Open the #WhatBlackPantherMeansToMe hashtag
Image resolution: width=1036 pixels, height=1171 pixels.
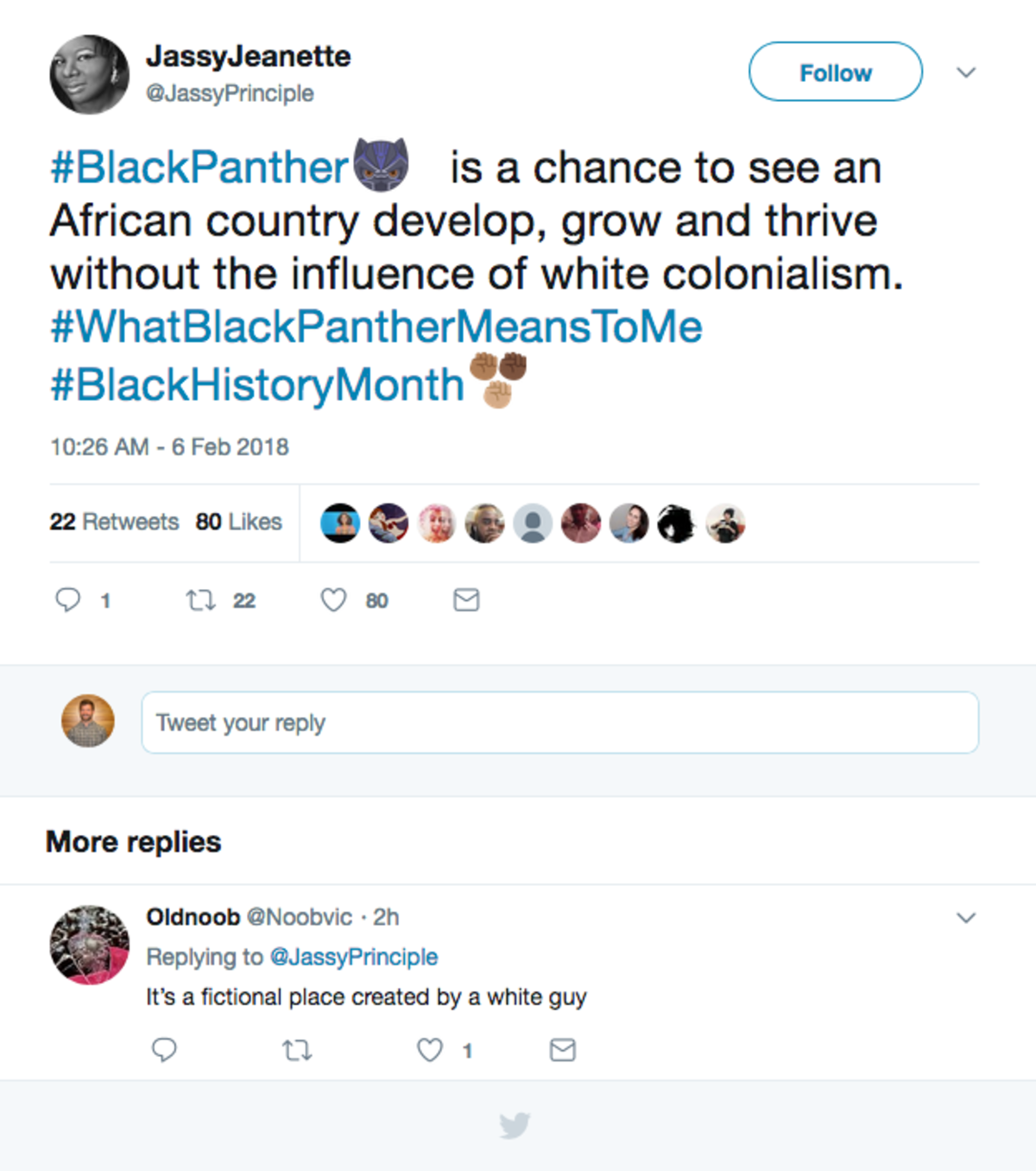(x=376, y=326)
